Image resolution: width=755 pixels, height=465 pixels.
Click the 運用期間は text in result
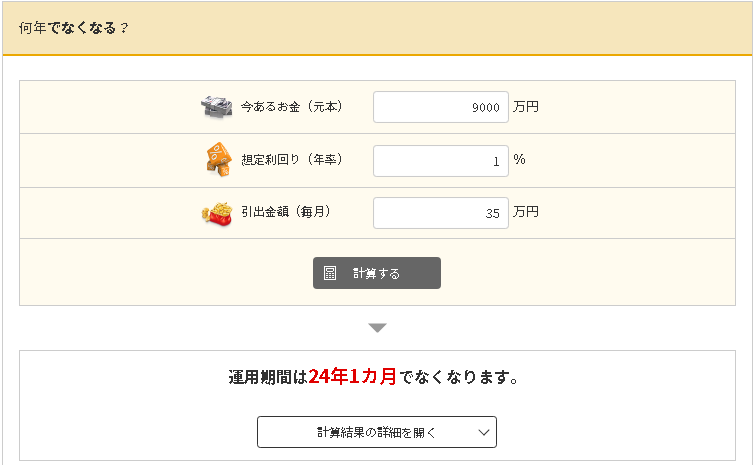click(x=267, y=378)
